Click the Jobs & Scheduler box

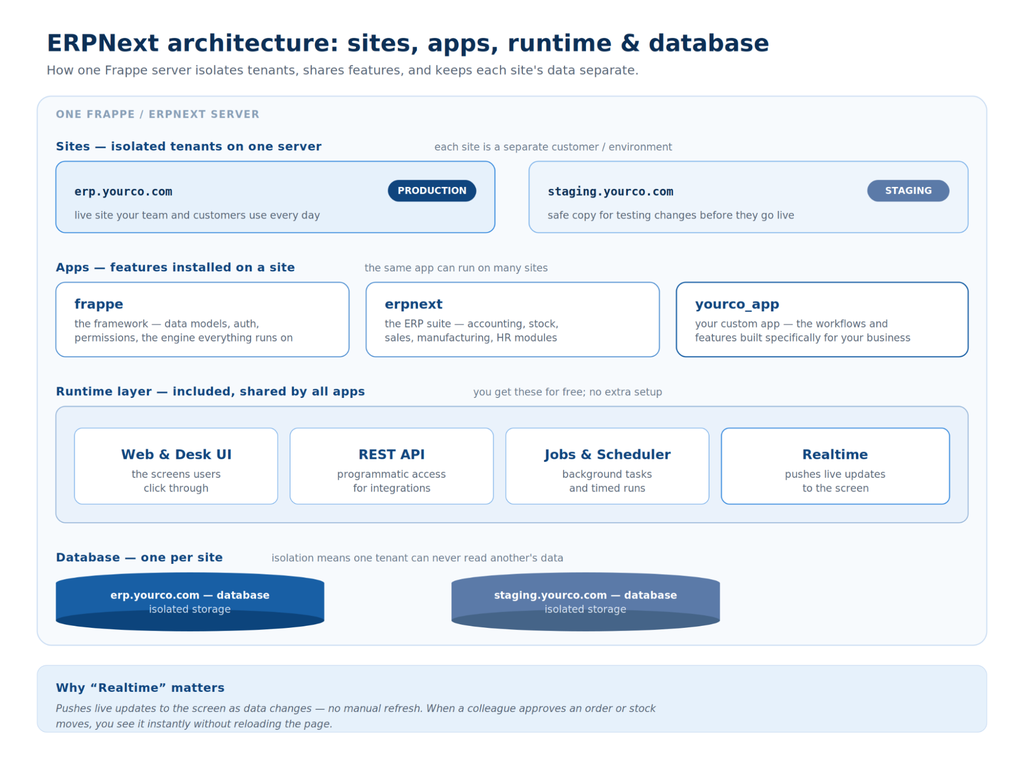pyautogui.click(x=607, y=466)
